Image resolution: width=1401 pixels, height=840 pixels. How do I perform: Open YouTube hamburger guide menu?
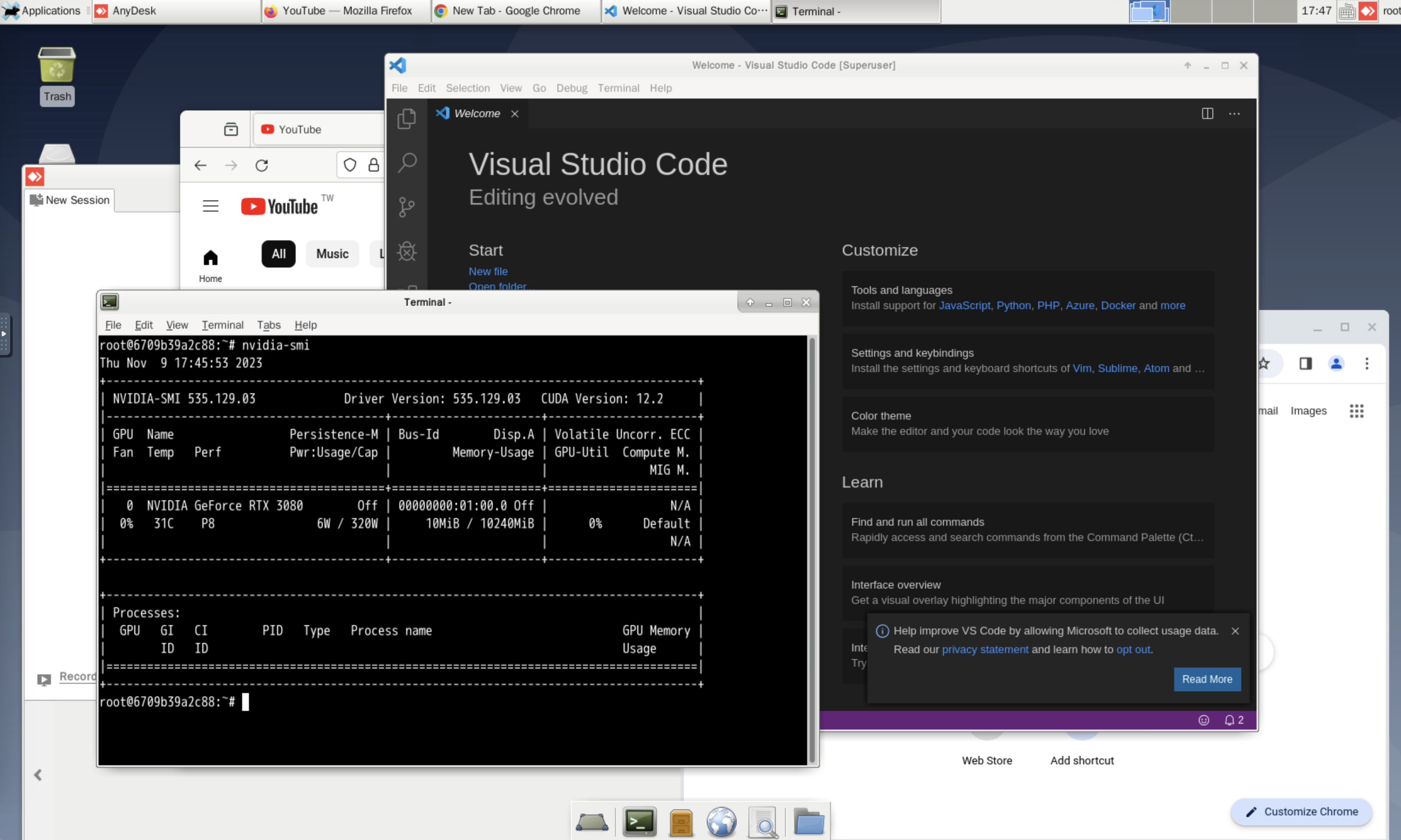click(x=211, y=206)
